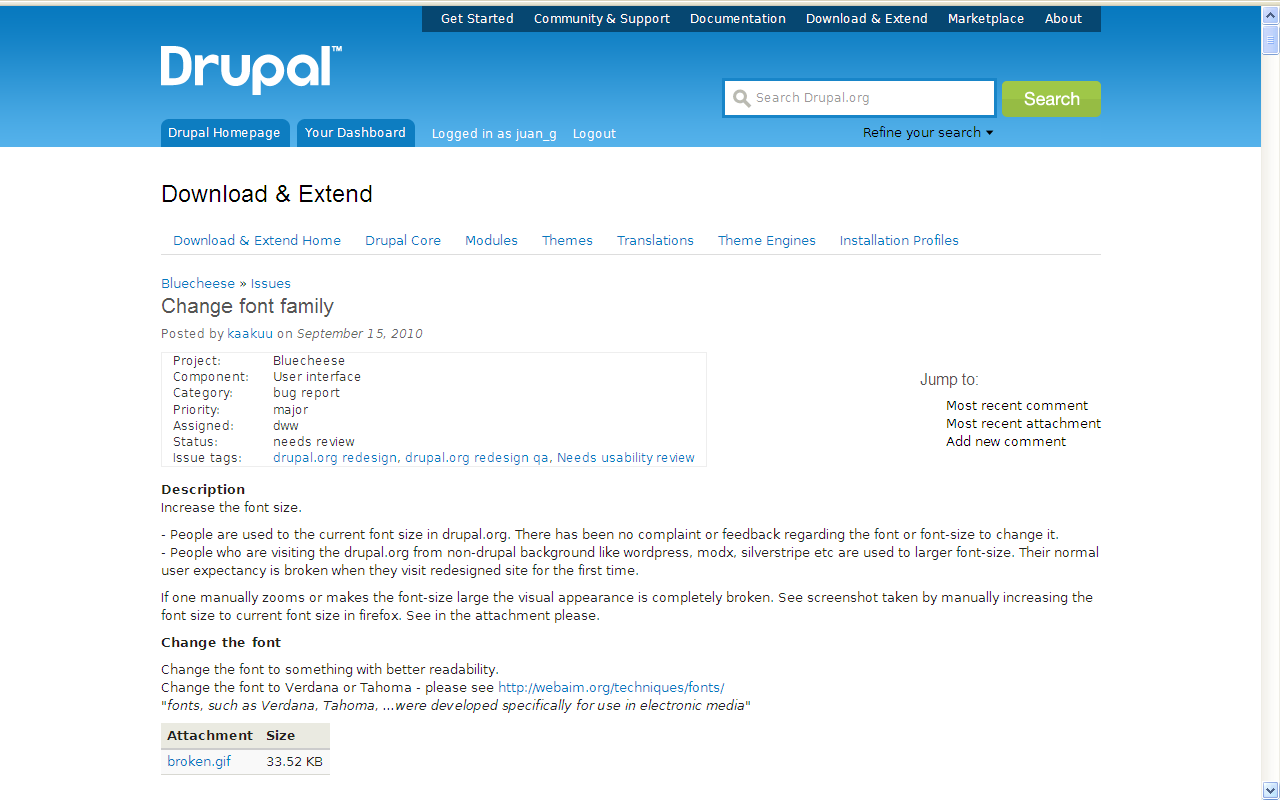Open the Get Started menu
Image resolution: width=1280 pixels, height=800 pixels.
click(477, 19)
